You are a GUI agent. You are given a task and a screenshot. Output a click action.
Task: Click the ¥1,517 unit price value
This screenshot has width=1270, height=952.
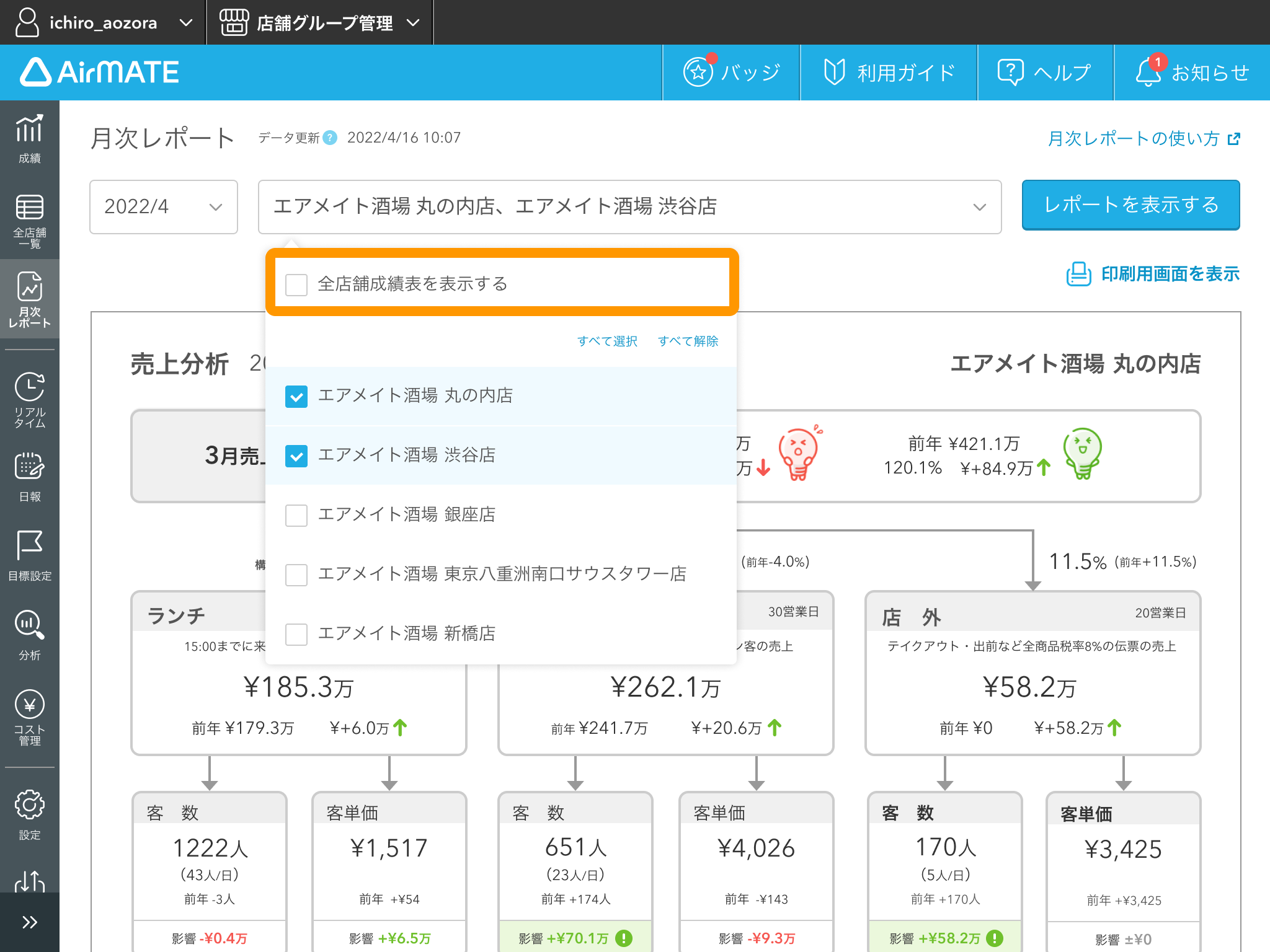pyautogui.click(x=389, y=848)
